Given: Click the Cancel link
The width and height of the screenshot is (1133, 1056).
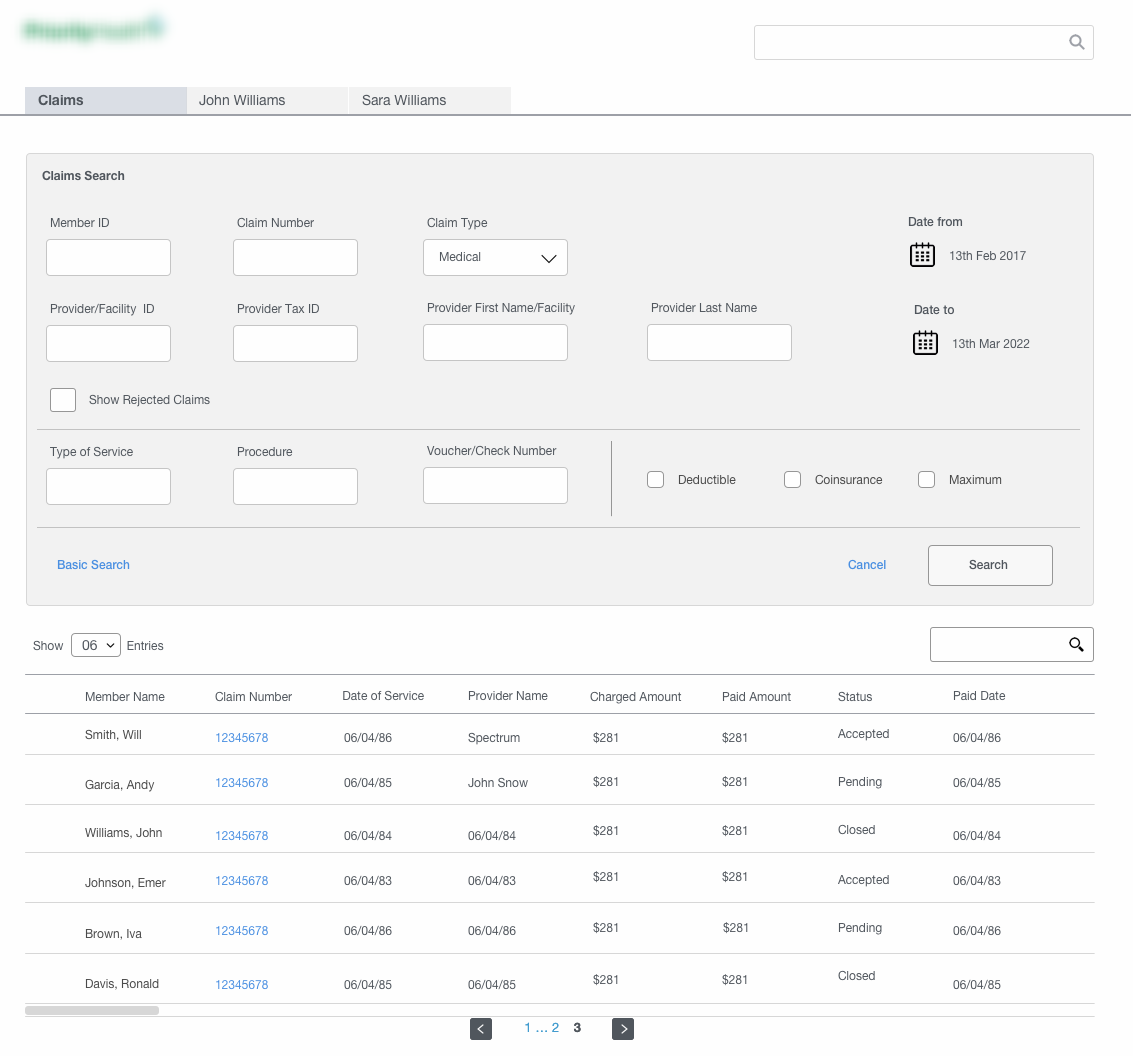Looking at the screenshot, I should [867, 565].
